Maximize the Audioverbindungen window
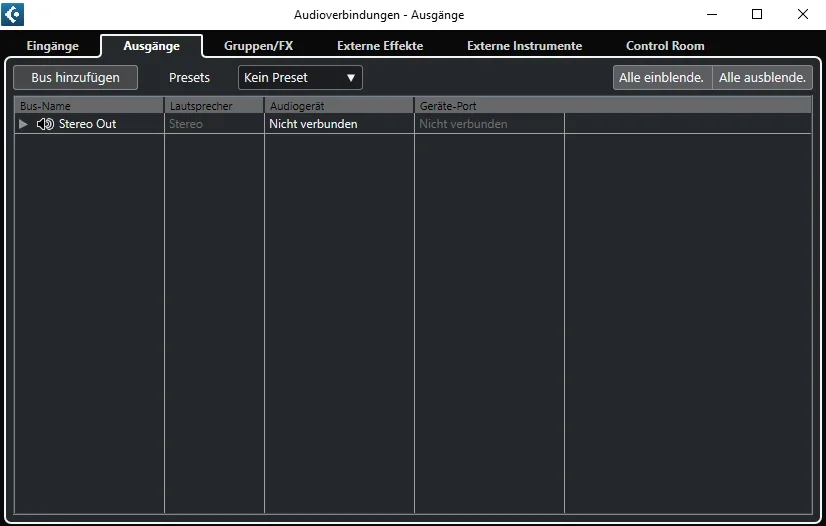The width and height of the screenshot is (826, 526). click(x=757, y=14)
